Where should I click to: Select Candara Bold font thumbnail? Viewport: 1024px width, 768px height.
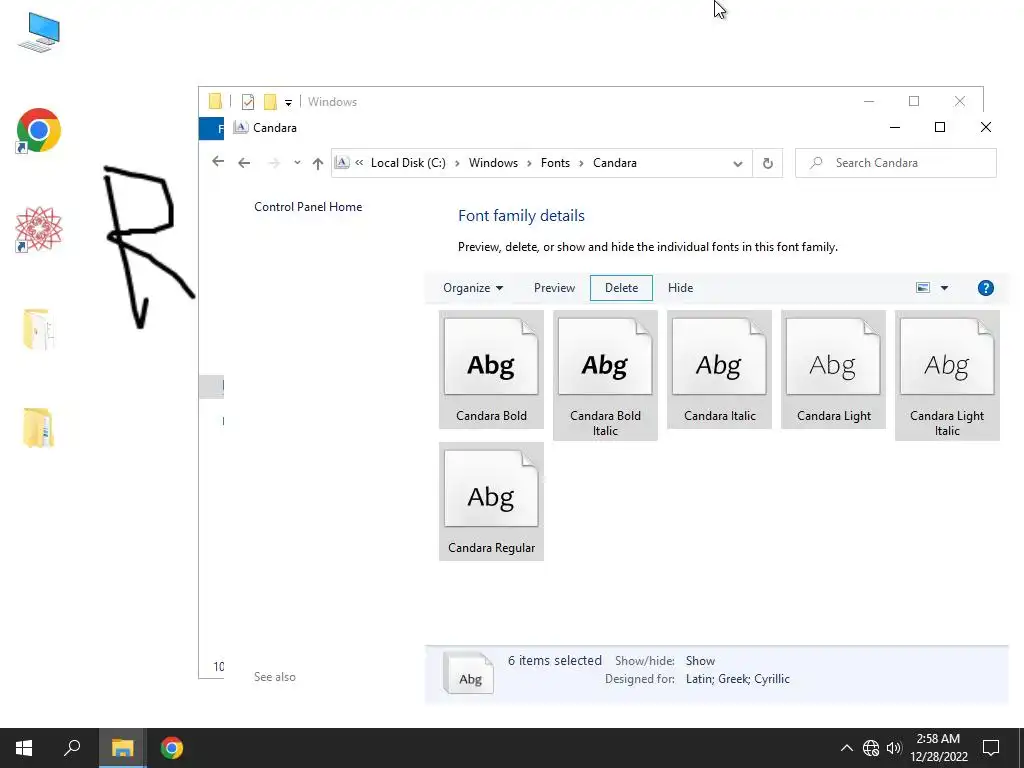pyautogui.click(x=491, y=370)
